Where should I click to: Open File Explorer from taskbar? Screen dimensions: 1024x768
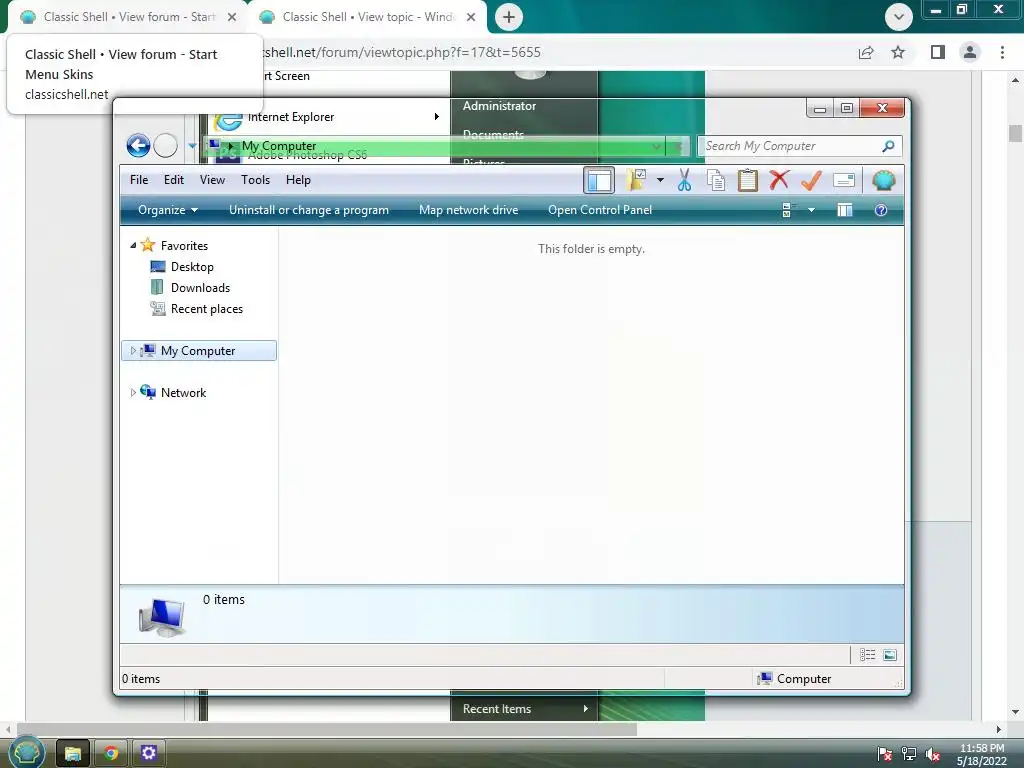click(x=72, y=754)
